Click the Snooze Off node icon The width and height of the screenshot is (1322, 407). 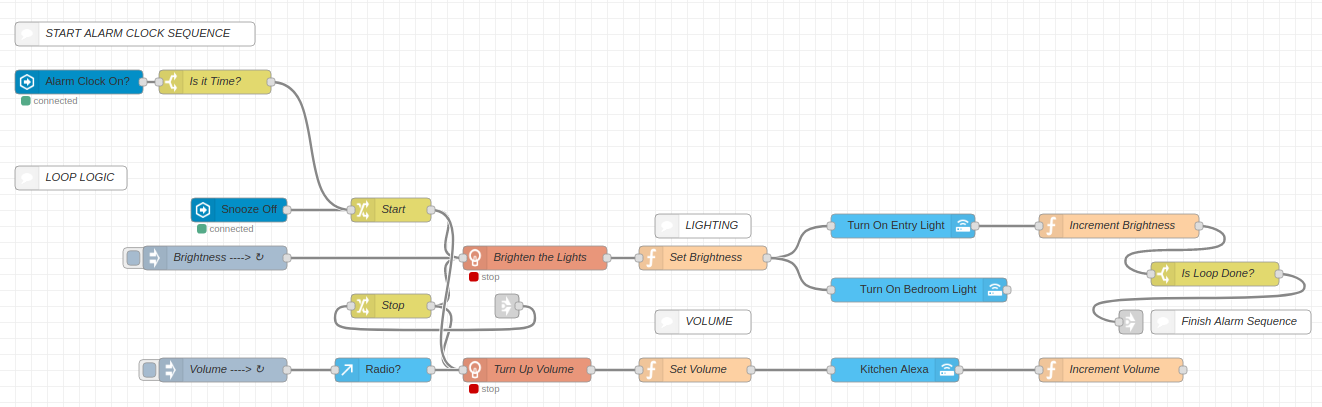point(204,210)
